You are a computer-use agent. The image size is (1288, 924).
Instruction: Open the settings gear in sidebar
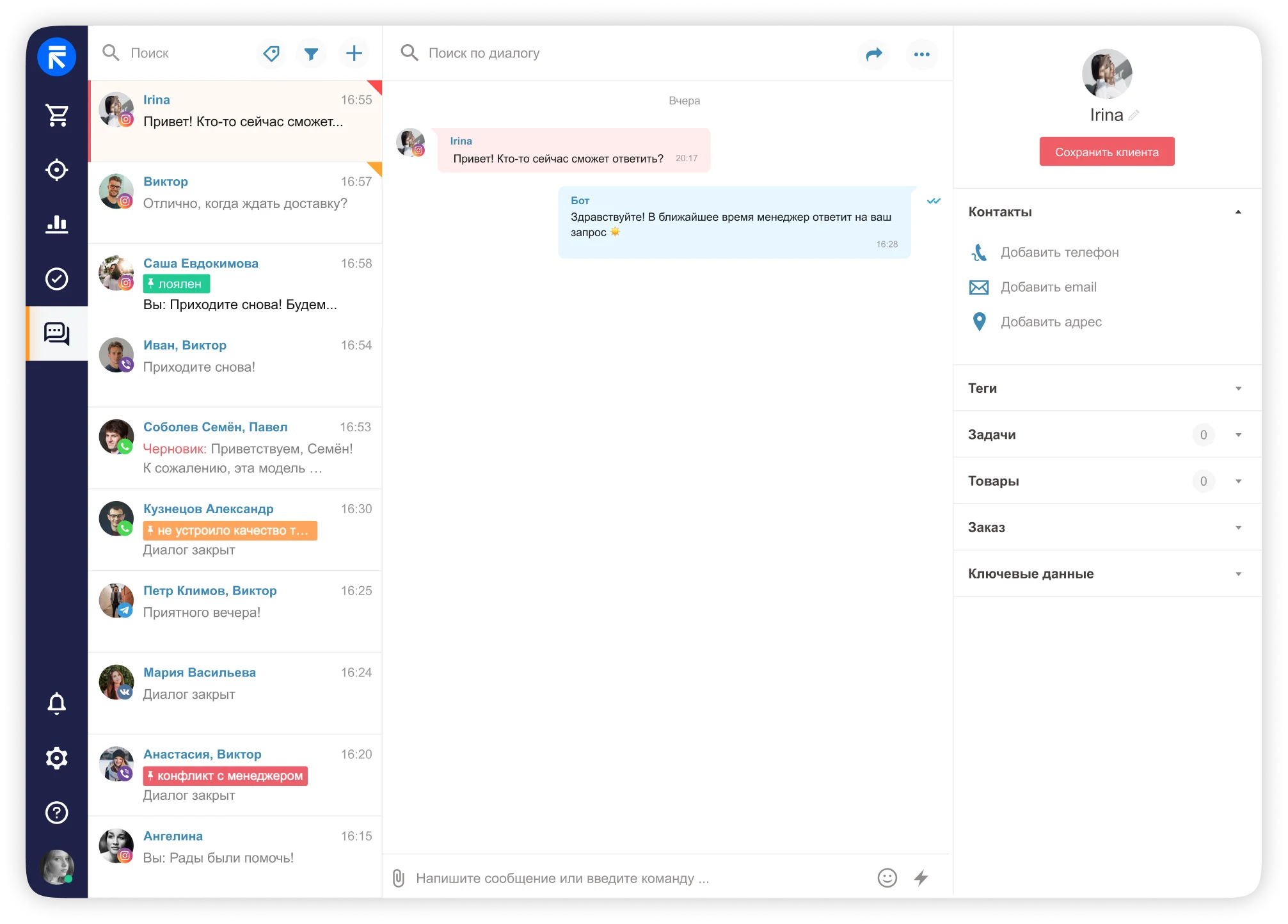pyautogui.click(x=57, y=758)
